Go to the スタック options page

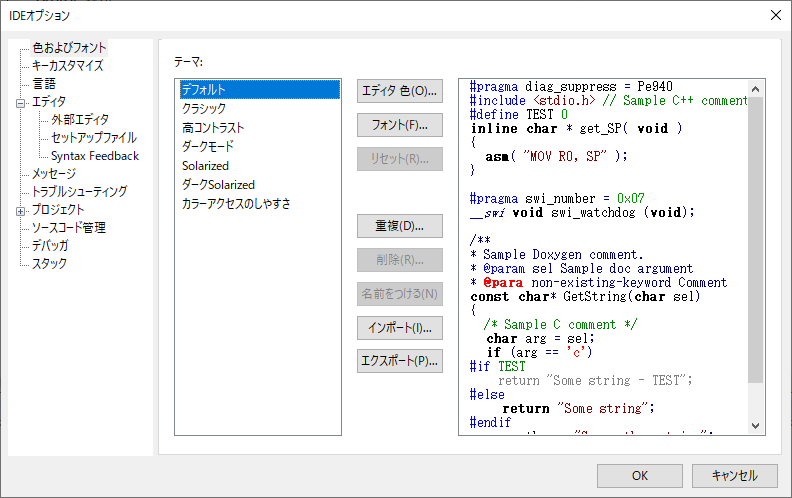click(50, 264)
